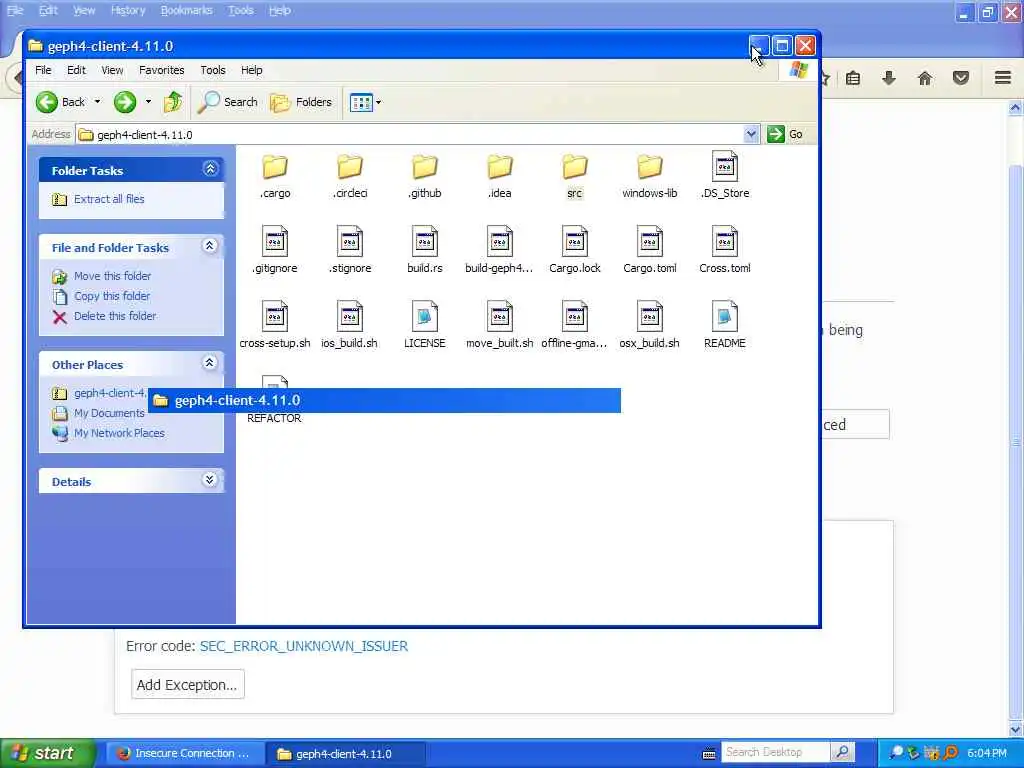Open the Search toolbar button
The image size is (1024, 768).
[x=228, y=102]
